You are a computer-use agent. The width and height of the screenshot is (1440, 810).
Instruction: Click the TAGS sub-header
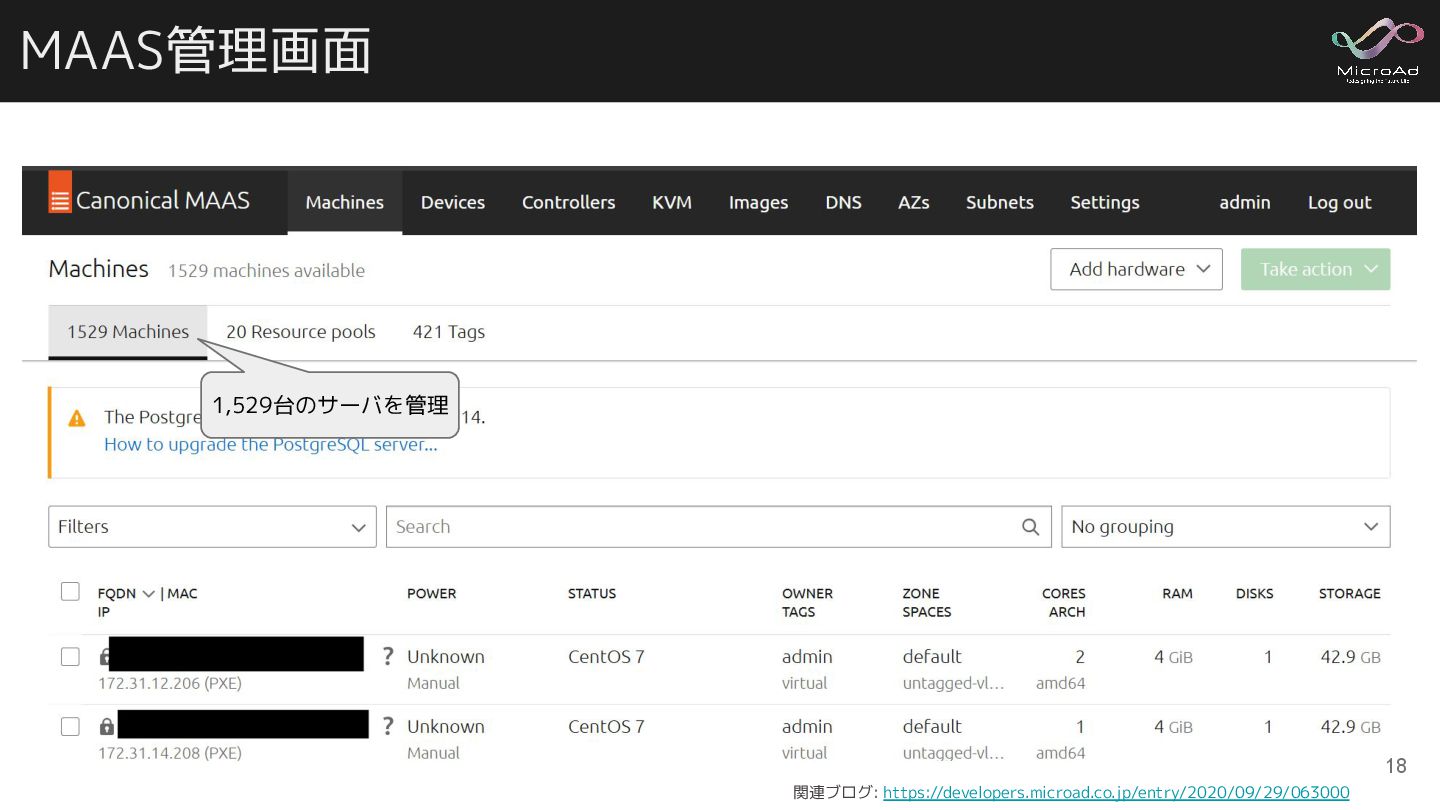798,612
